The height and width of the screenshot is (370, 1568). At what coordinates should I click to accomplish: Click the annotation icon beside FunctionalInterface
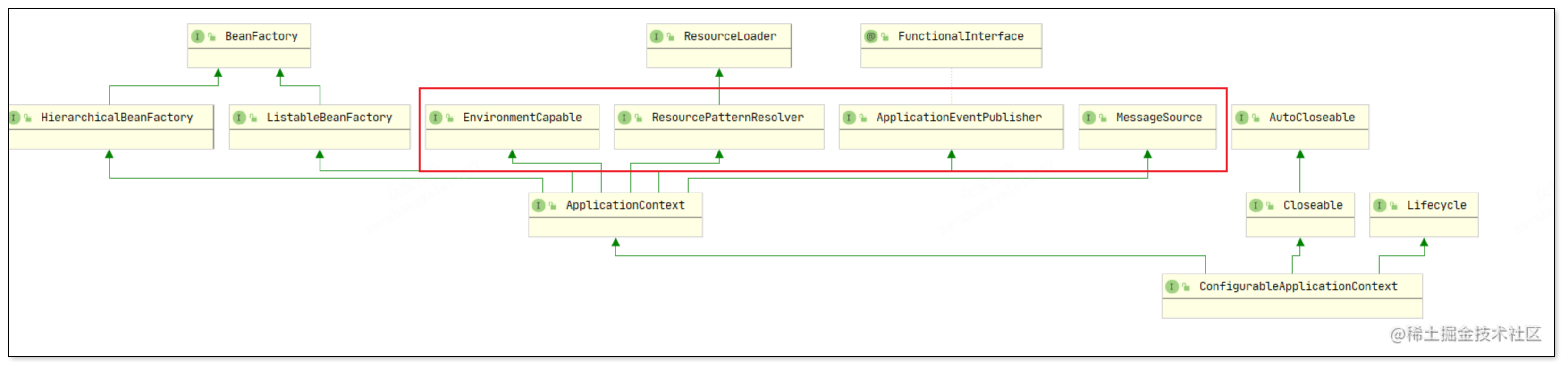point(870,36)
